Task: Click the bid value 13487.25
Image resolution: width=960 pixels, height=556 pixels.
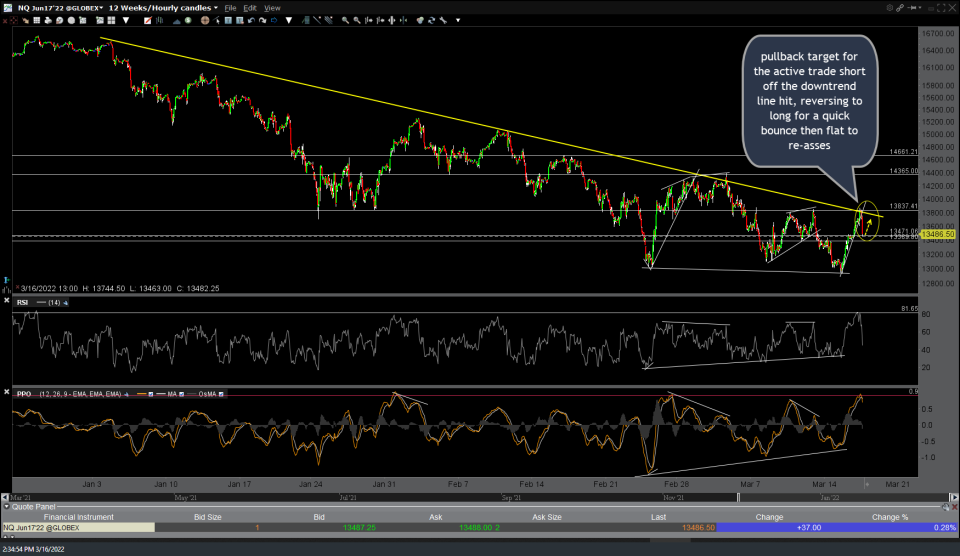Action: click(x=359, y=527)
